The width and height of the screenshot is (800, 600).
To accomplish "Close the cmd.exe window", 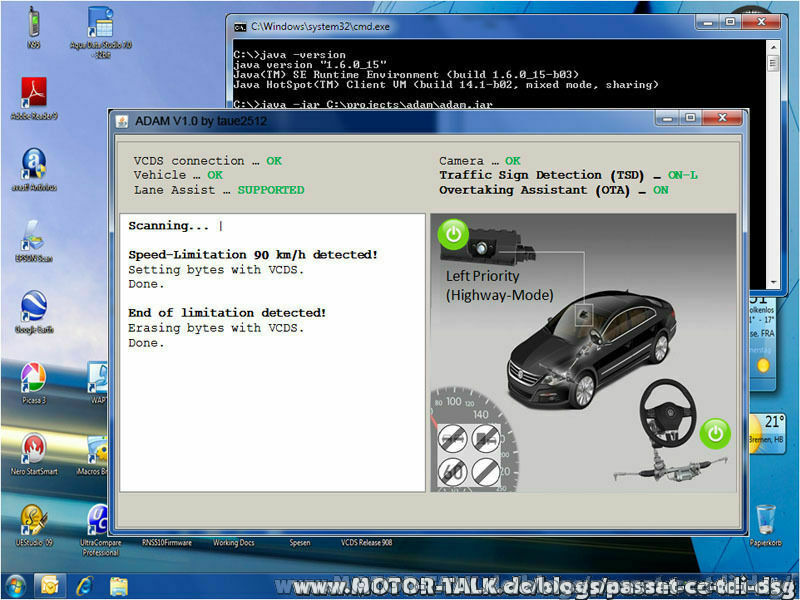I will (x=761, y=22).
